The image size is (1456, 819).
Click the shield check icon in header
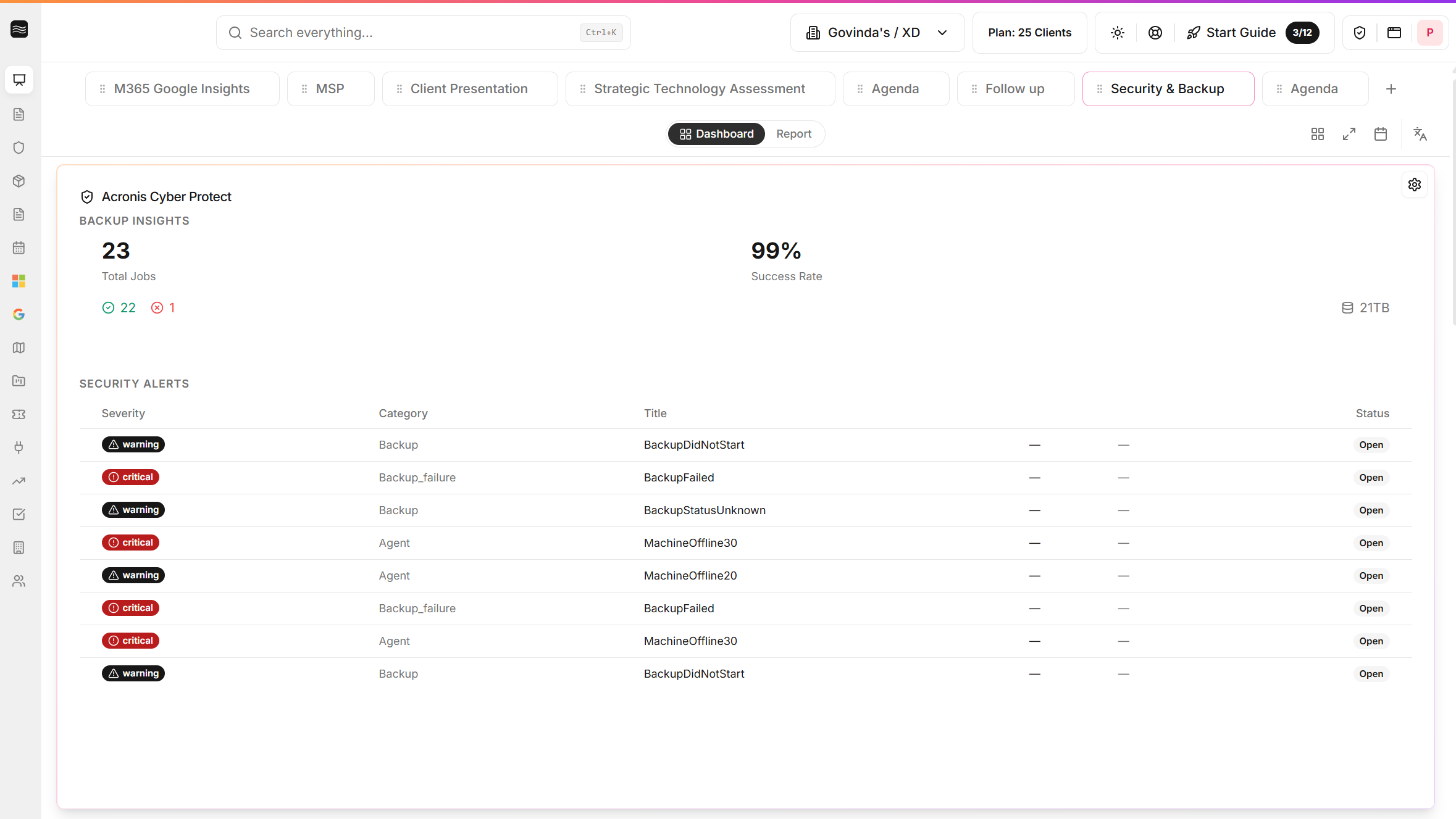1360,33
